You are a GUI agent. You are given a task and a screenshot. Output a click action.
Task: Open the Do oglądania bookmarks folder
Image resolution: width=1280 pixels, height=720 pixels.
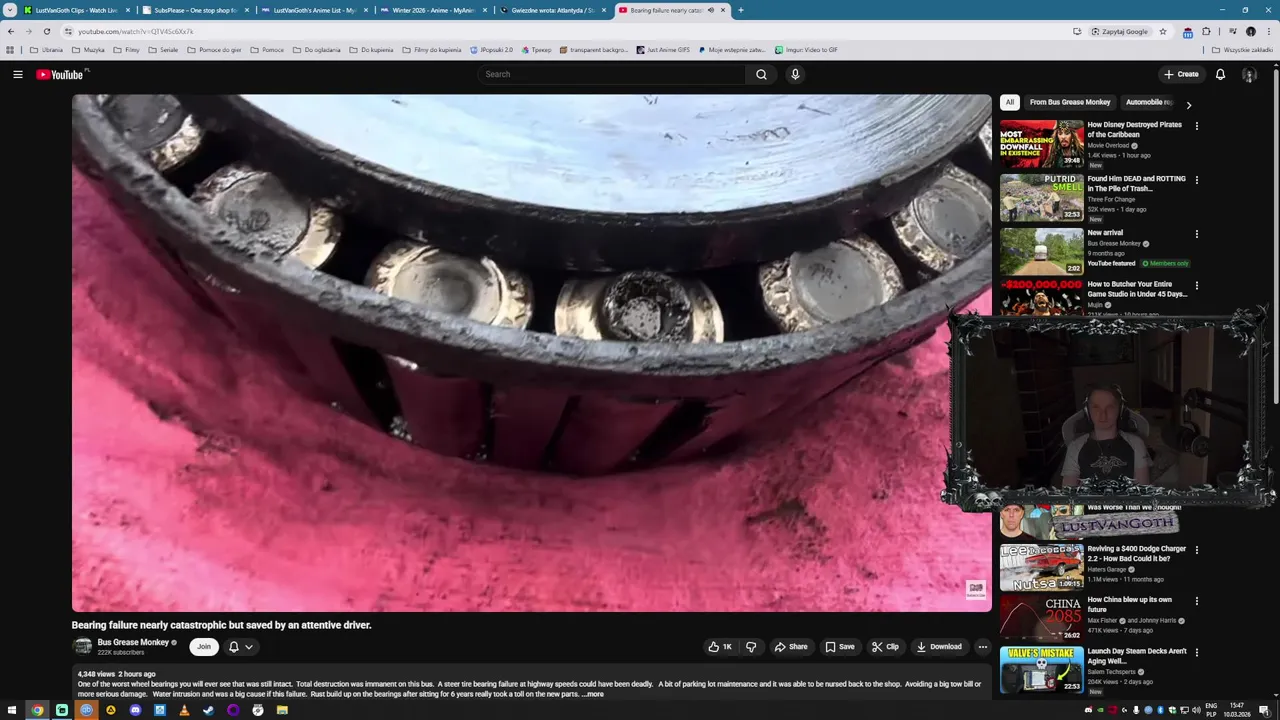[x=316, y=49]
